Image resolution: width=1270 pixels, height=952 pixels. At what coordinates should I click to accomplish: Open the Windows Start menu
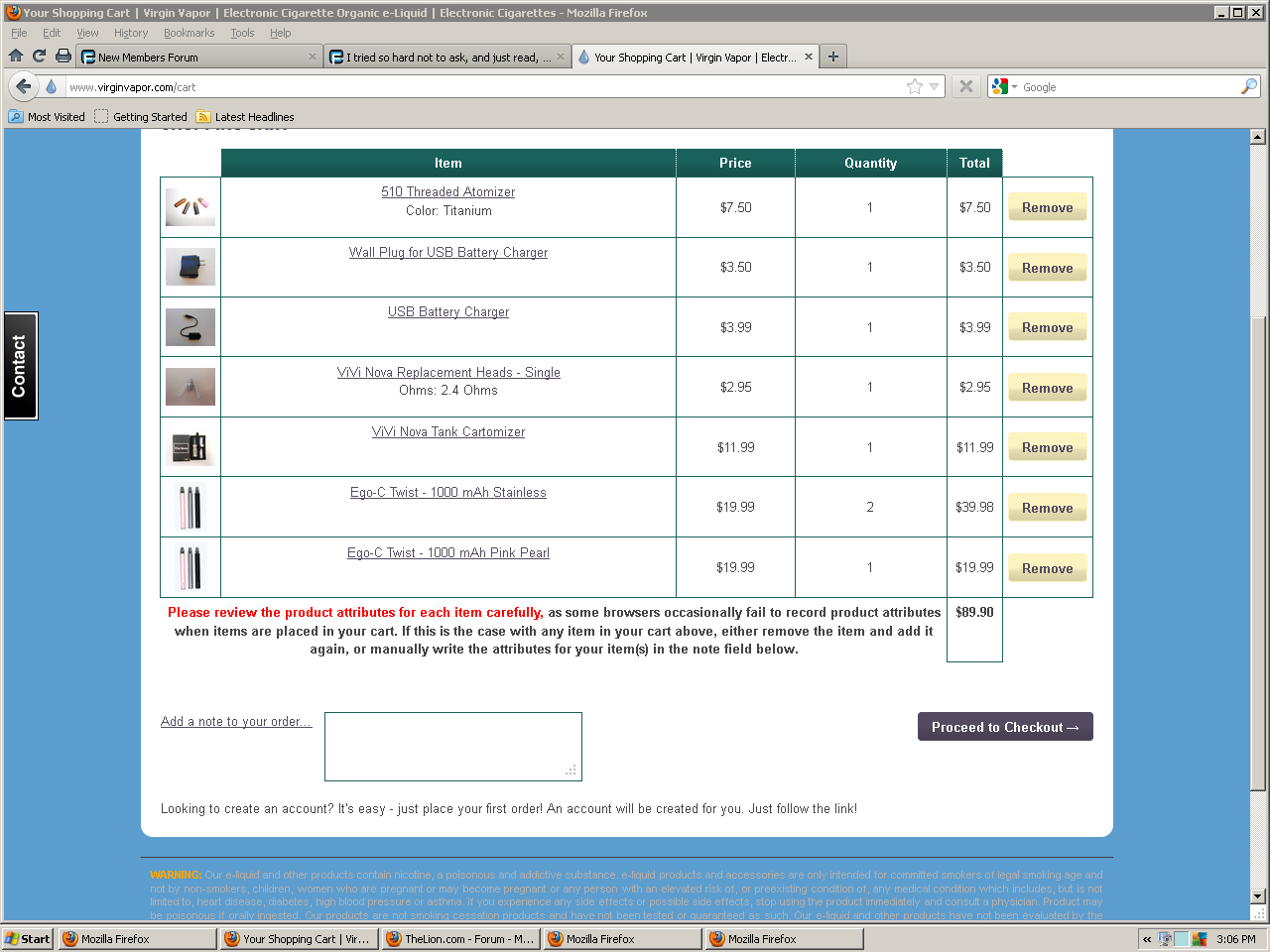pos(28,938)
